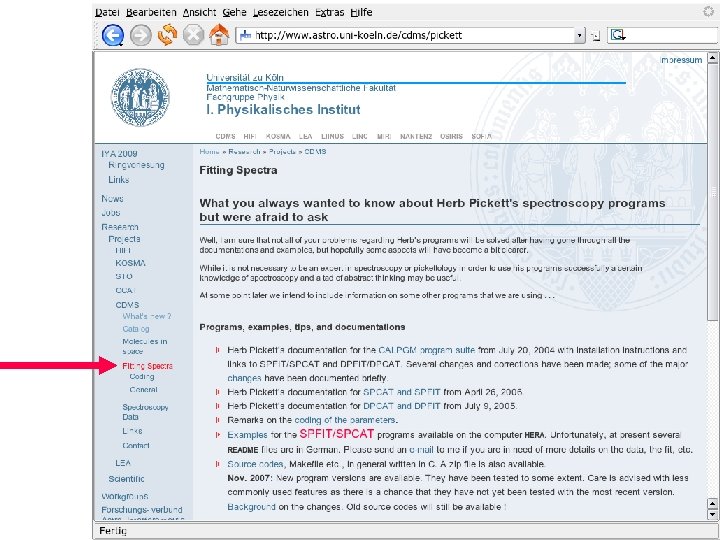Open the KOSMA tab in the top navigation
Image resolution: width=720 pixels, height=540 pixels.
(x=278, y=136)
